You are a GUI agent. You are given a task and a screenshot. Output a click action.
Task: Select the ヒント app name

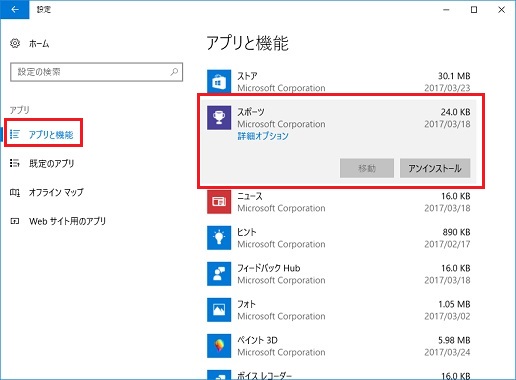pyautogui.click(x=247, y=232)
